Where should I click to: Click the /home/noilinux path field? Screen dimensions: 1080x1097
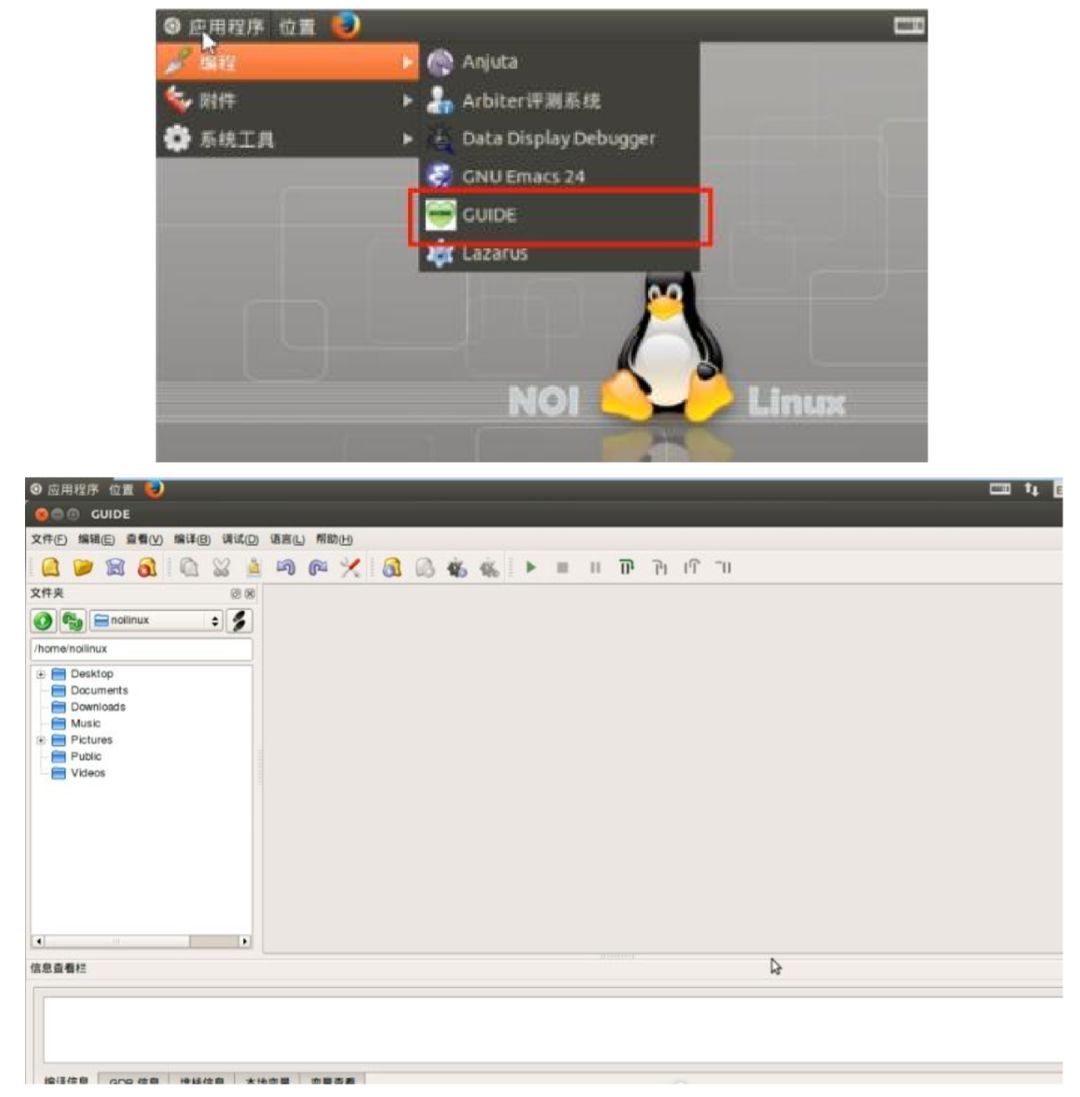click(141, 649)
